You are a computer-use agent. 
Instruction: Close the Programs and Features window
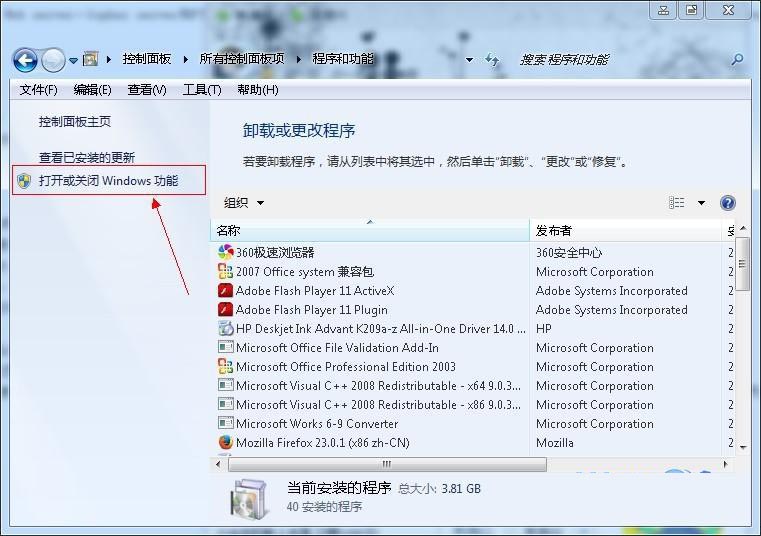click(x=729, y=9)
